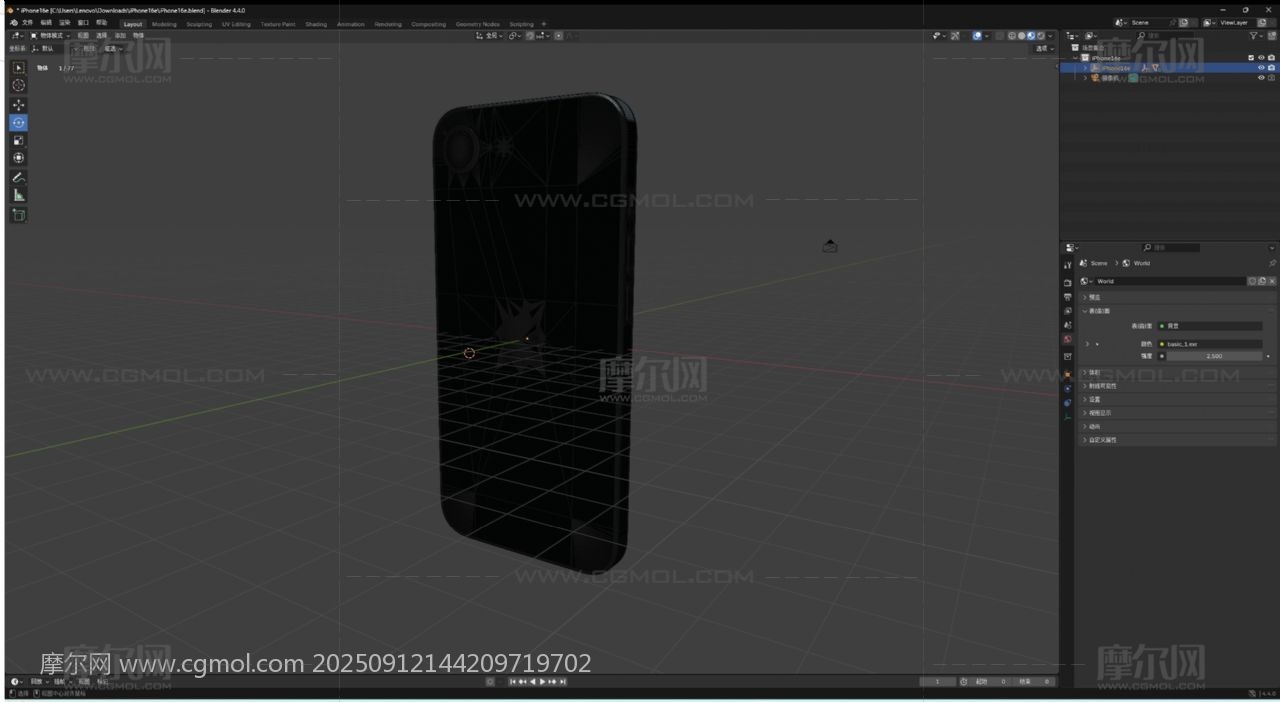Screen dimensions: 1280x702
Task: Open Render properties tab
Action: coord(1068,283)
